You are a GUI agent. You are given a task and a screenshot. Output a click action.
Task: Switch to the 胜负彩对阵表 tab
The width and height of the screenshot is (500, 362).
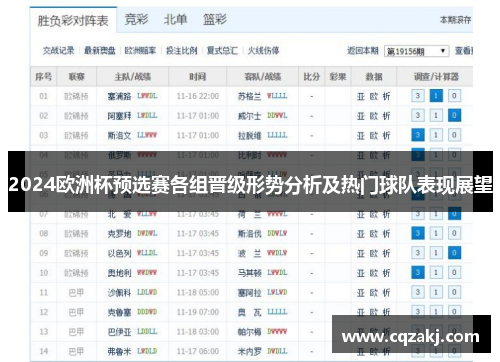73,21
